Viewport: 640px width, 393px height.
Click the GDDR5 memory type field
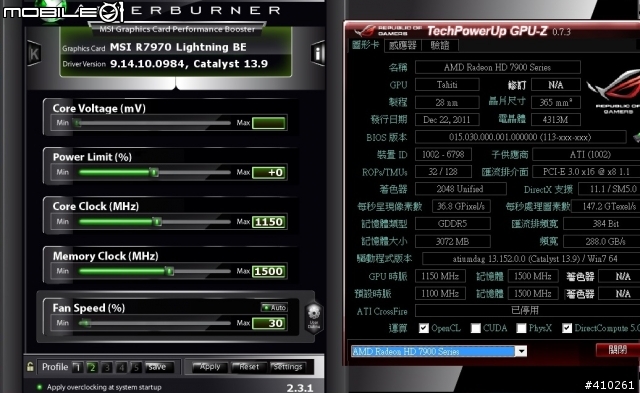452,224
